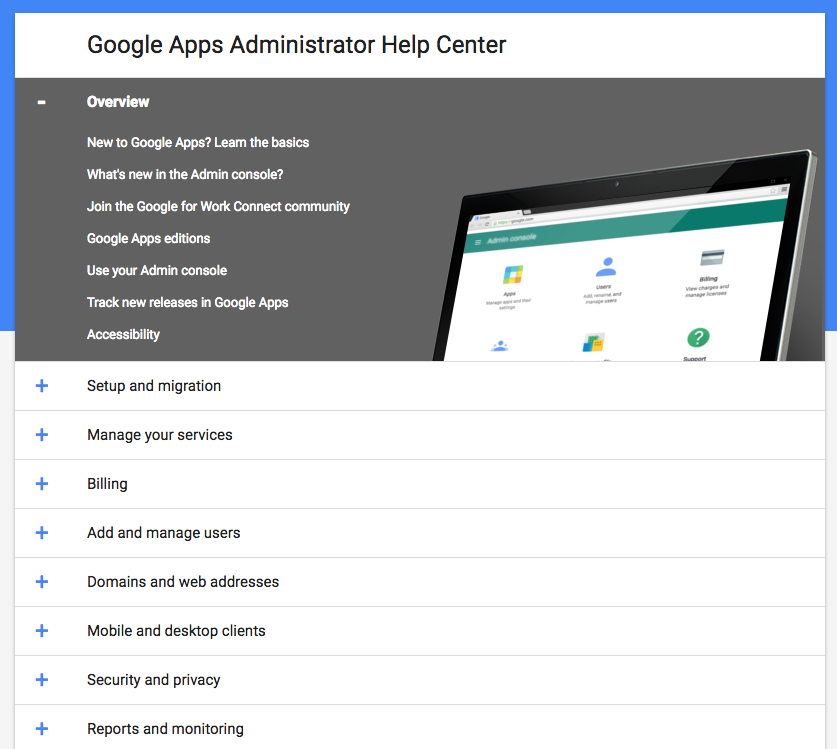Click the Reports and monitoring title
Screen dimensions: 837x749
pyautogui.click(x=165, y=729)
